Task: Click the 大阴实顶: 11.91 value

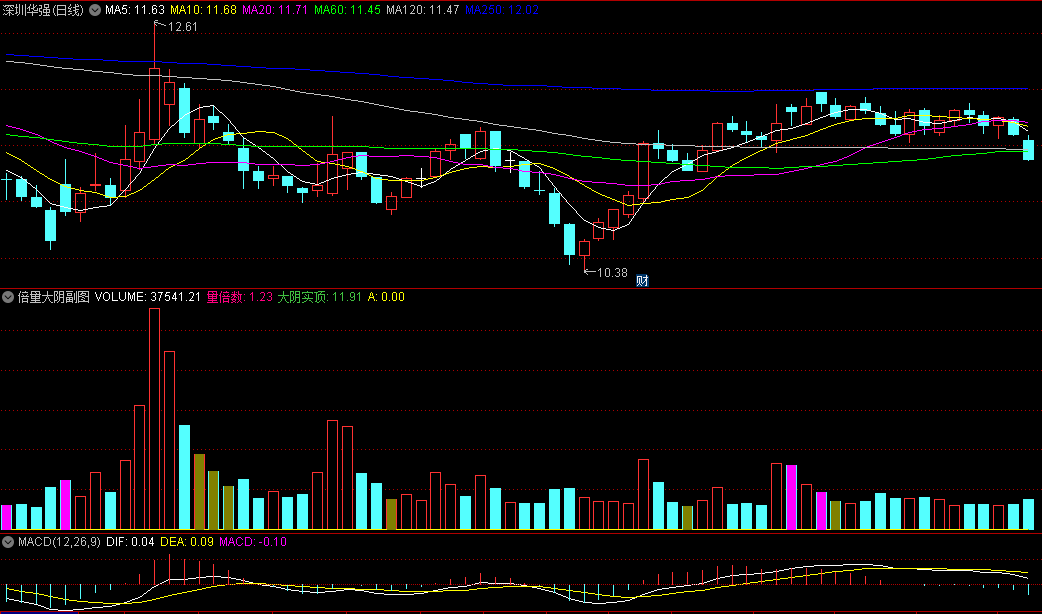Action: (319, 297)
